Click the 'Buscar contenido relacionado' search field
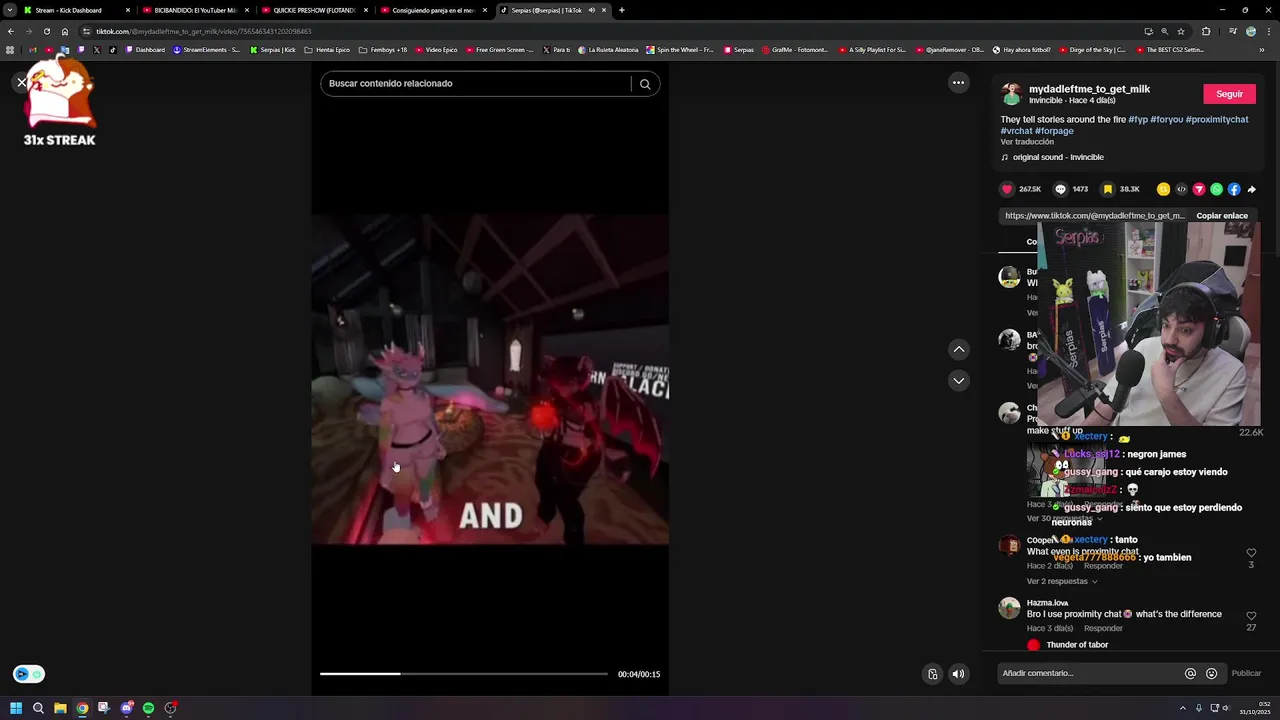Viewport: 1280px width, 720px height. click(475, 84)
